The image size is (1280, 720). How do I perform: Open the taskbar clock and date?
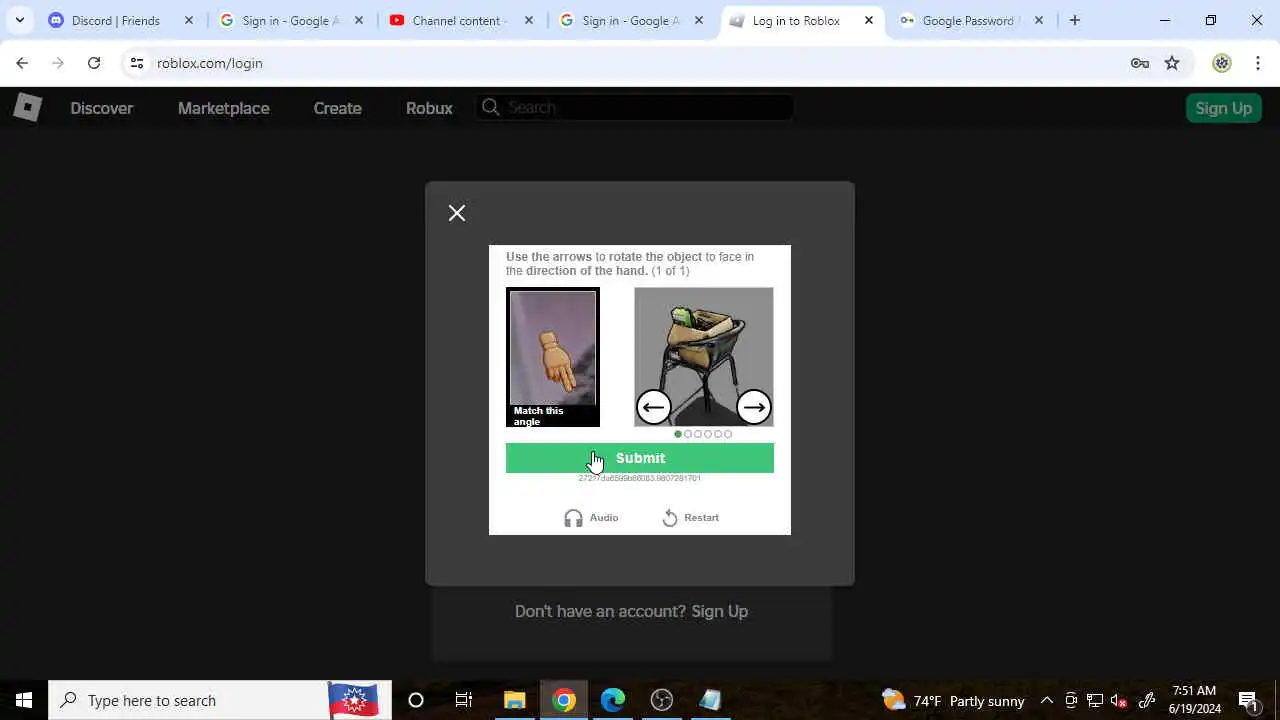click(1194, 700)
